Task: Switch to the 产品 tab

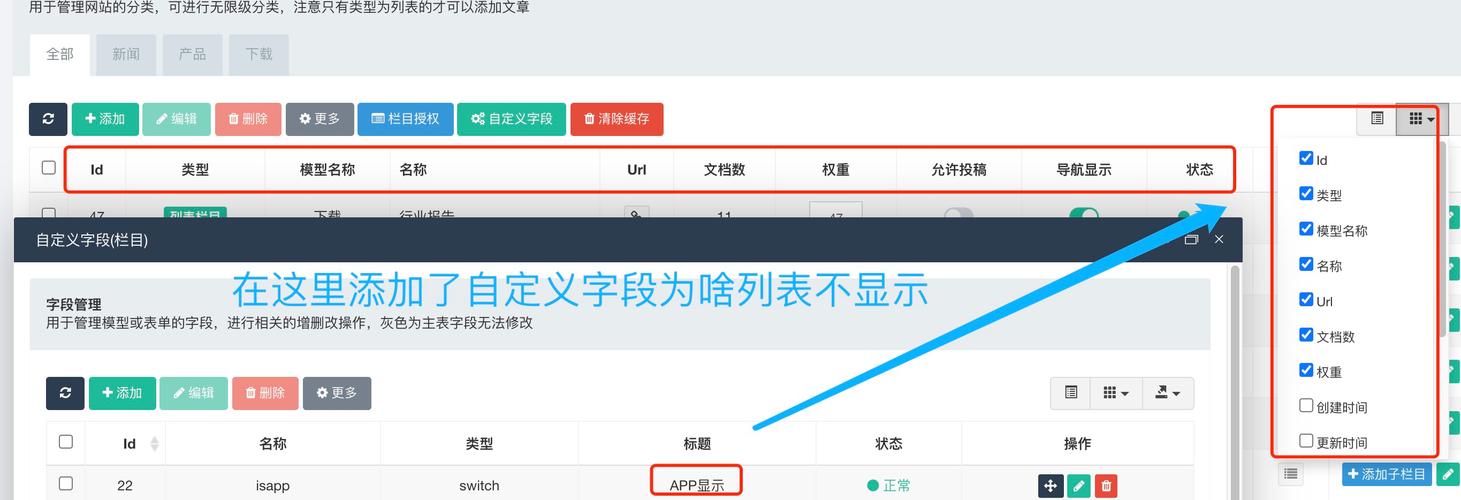Action: point(192,55)
